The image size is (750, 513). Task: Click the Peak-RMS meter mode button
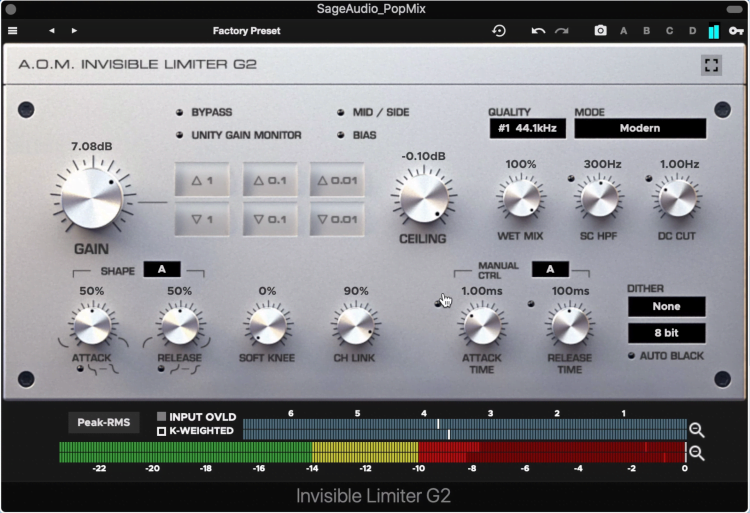(104, 423)
